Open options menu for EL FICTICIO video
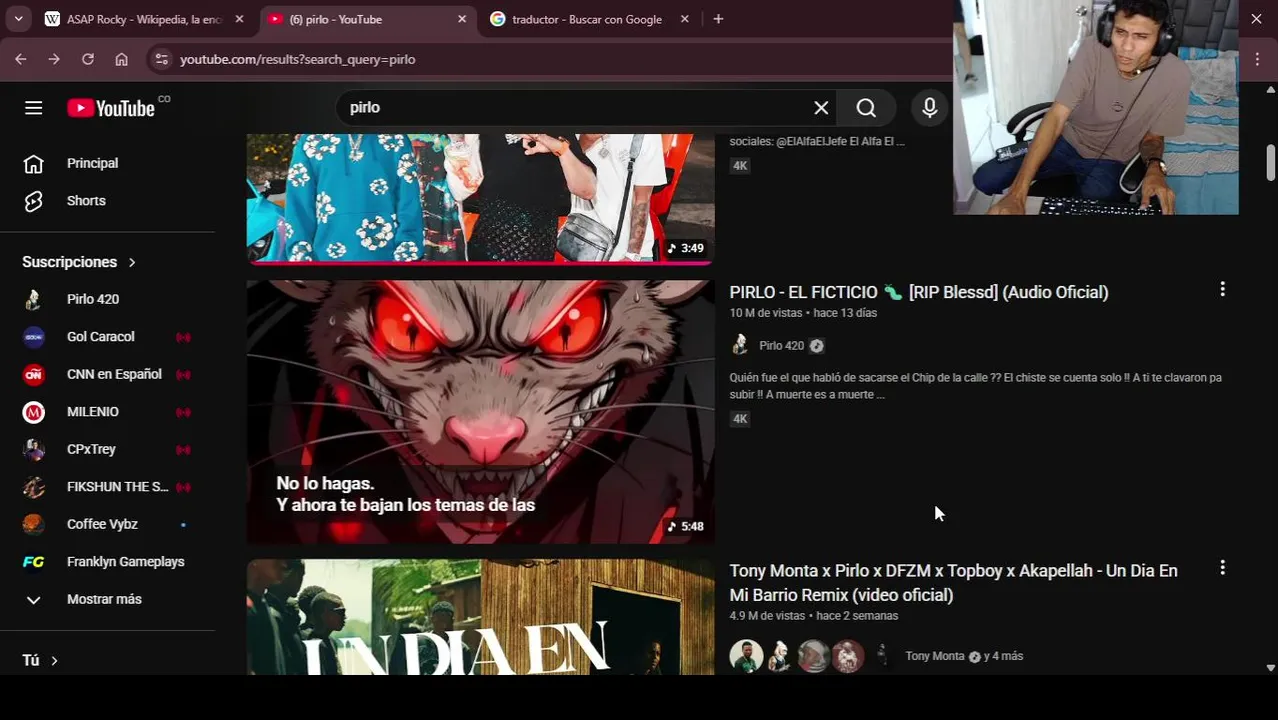 [1222, 289]
